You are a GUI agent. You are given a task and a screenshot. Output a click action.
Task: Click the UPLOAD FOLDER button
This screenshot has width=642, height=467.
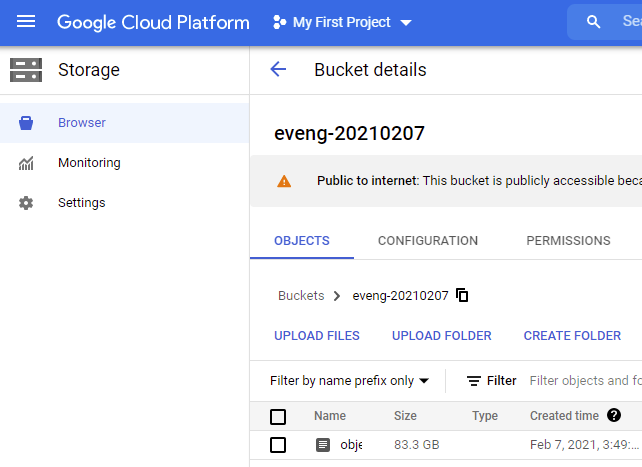click(442, 336)
